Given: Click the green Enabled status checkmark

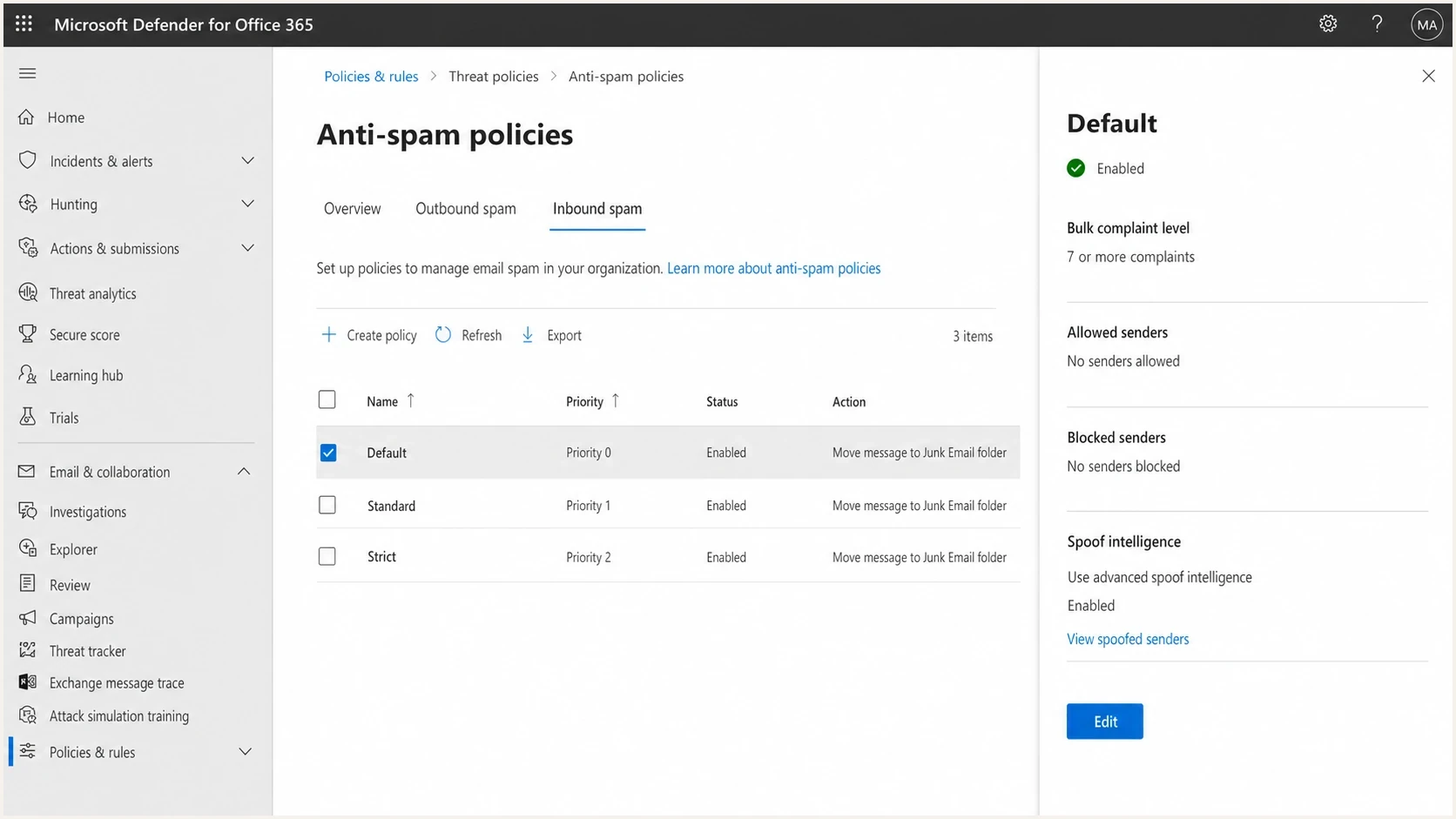Looking at the screenshot, I should [x=1076, y=168].
